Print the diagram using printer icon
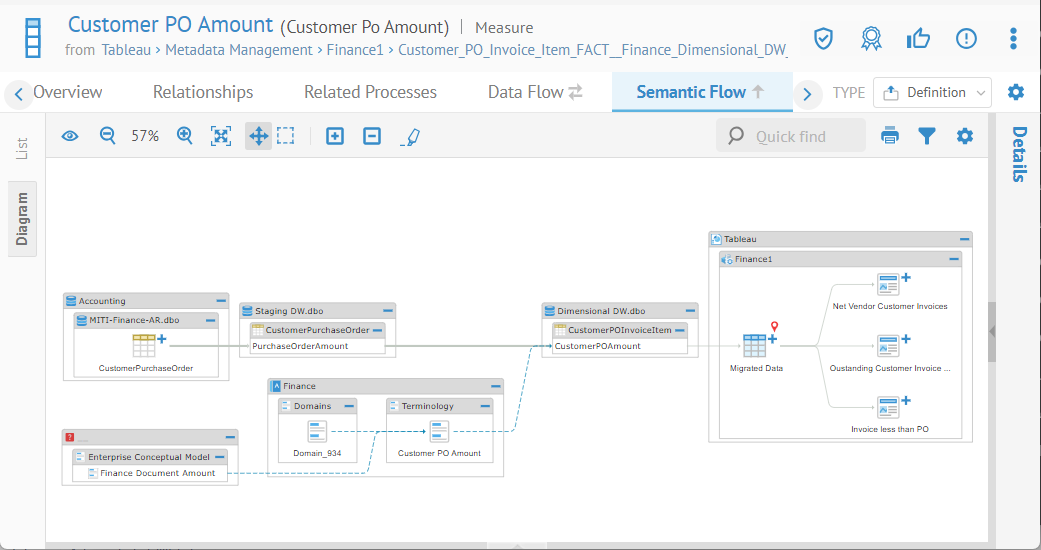The image size is (1041, 550). pyautogui.click(x=890, y=136)
